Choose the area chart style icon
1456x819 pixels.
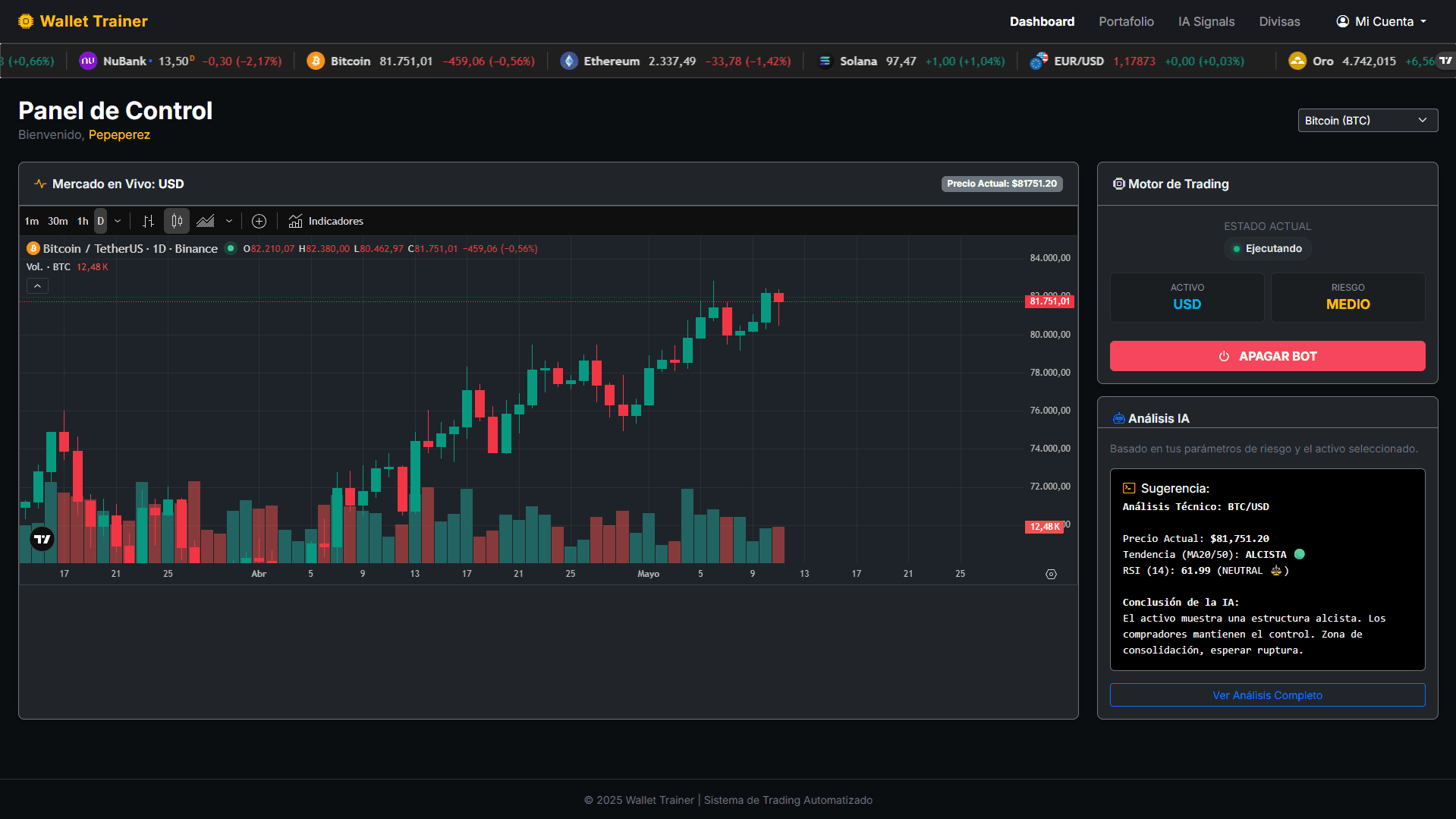206,221
